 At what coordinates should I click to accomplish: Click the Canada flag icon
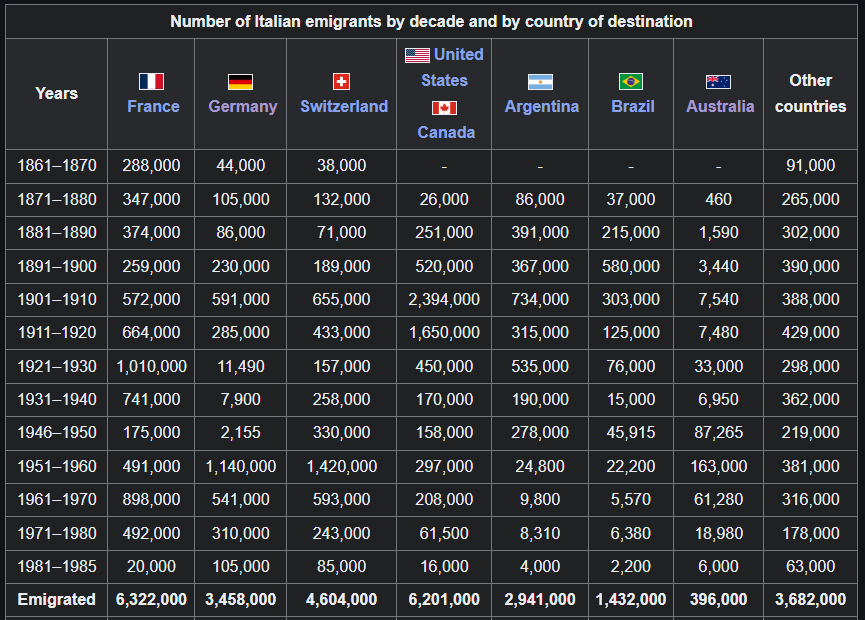pyautogui.click(x=445, y=107)
